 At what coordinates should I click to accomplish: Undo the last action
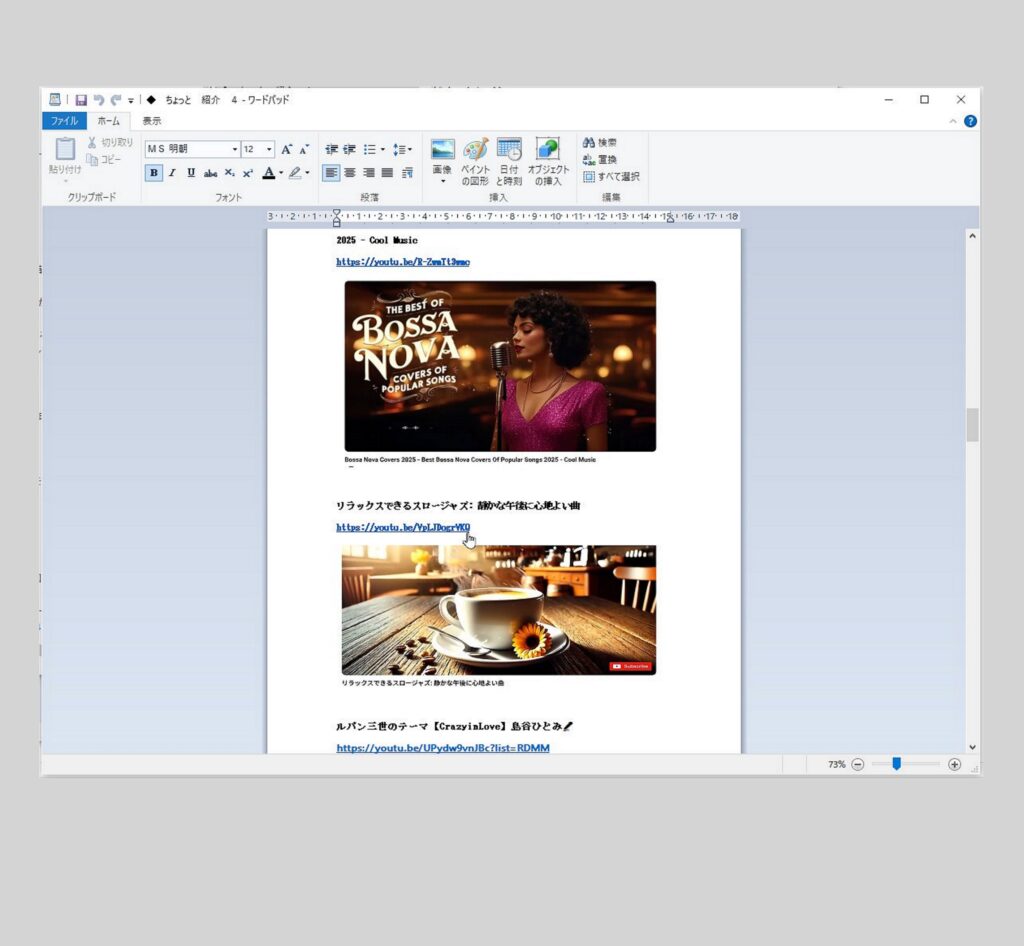coord(99,100)
